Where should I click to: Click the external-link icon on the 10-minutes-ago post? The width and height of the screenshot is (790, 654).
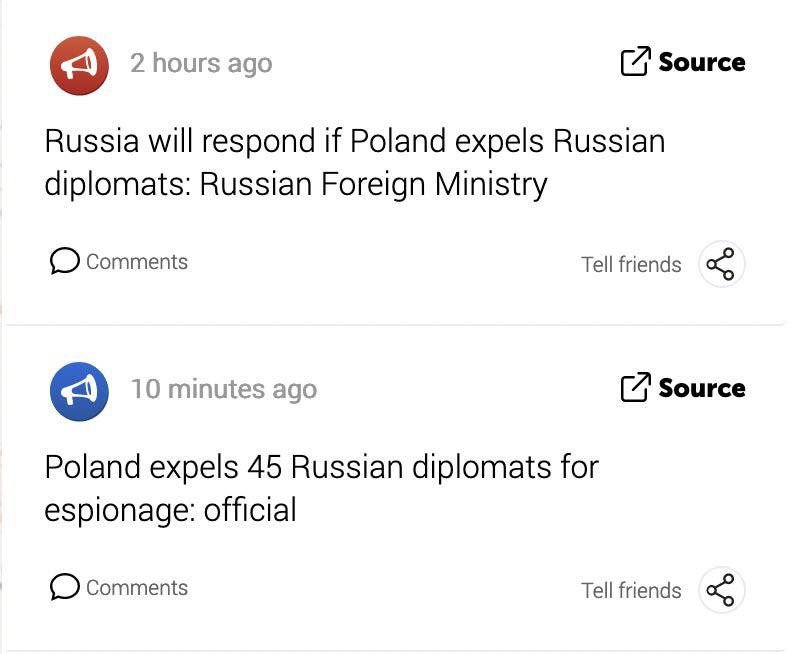[635, 388]
